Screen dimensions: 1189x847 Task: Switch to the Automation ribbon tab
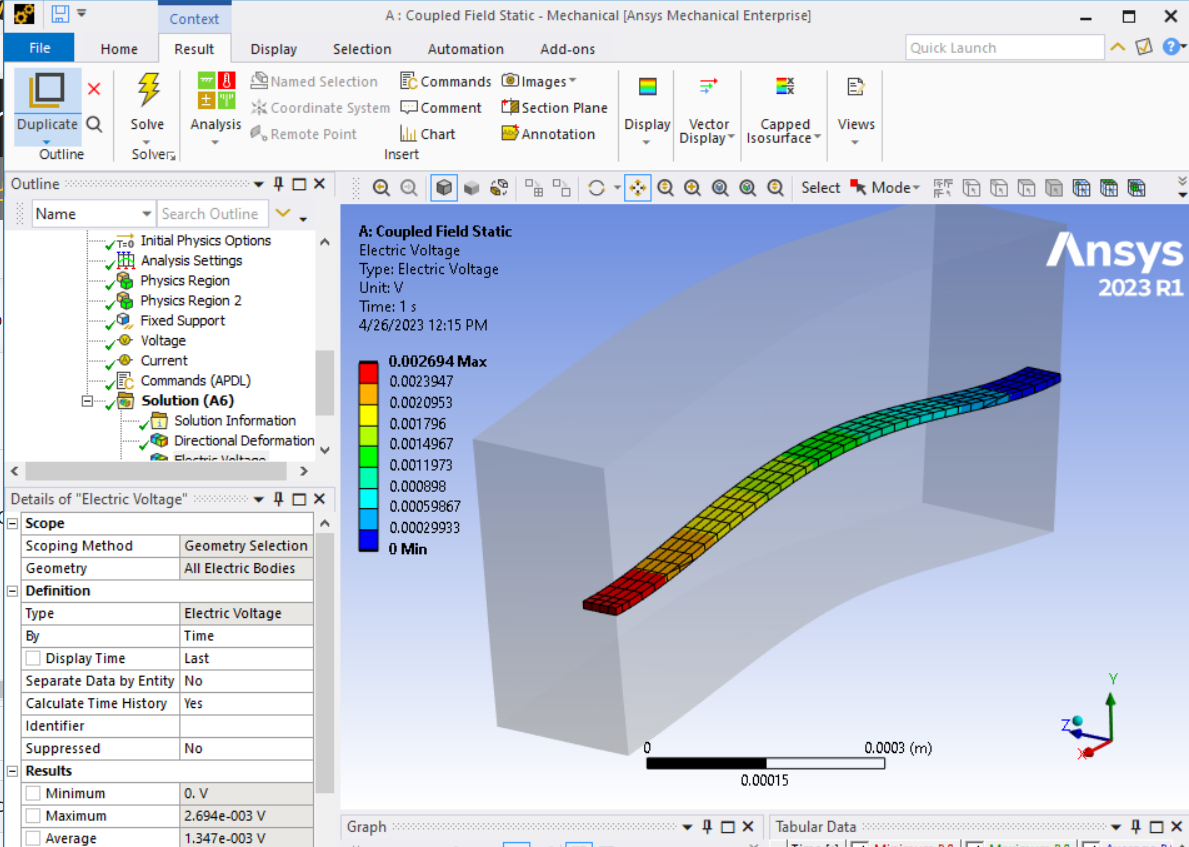[466, 49]
